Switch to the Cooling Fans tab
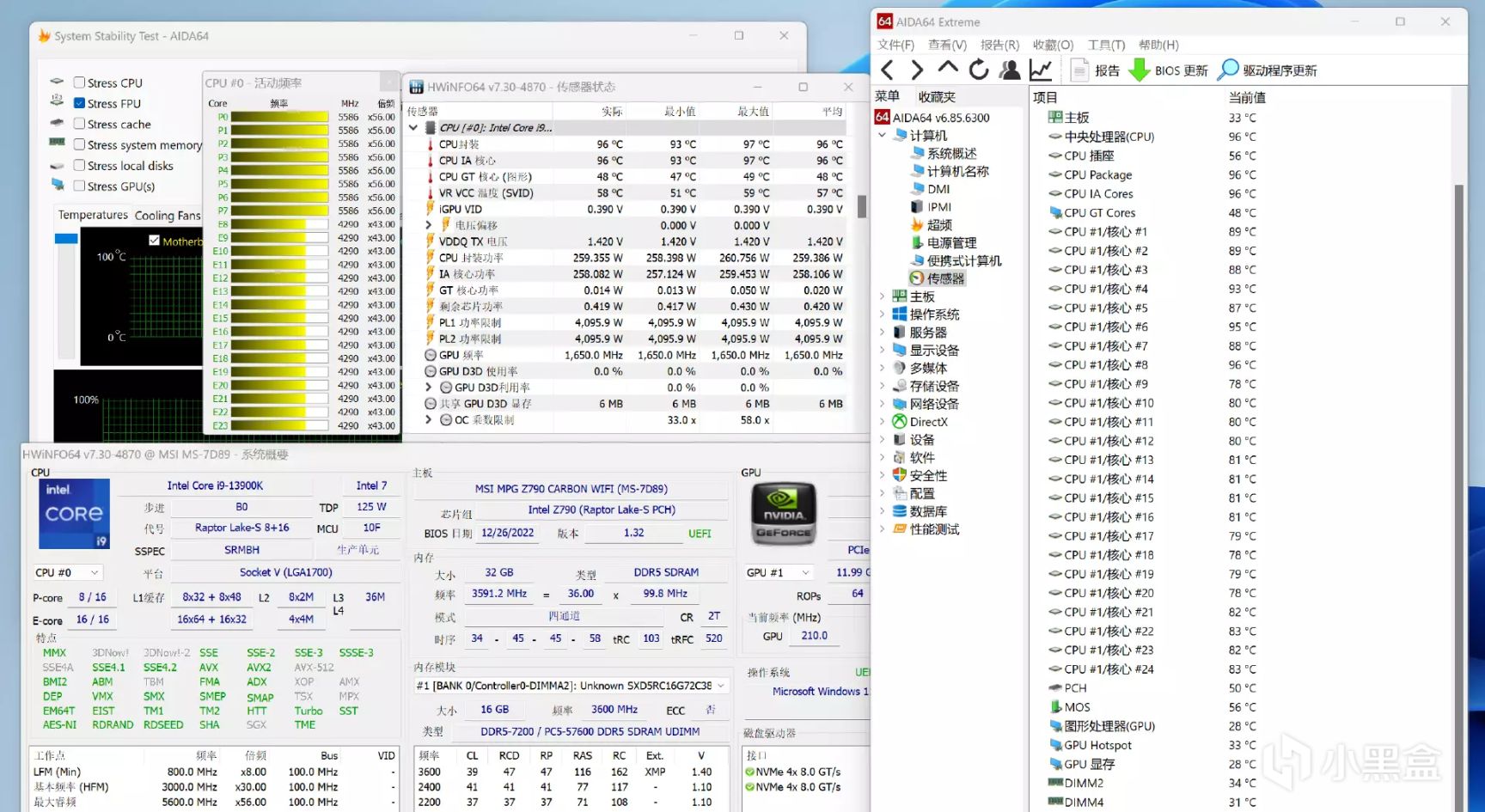The image size is (1485, 812). point(168,216)
